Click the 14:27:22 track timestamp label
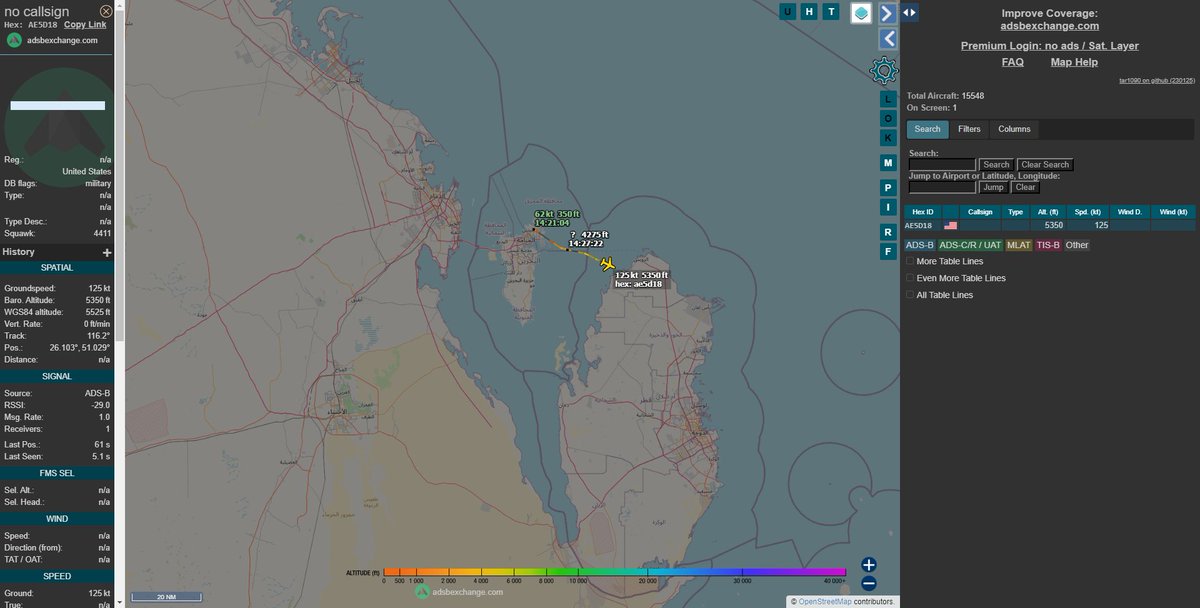The height and width of the screenshot is (608, 1200). (x=586, y=243)
